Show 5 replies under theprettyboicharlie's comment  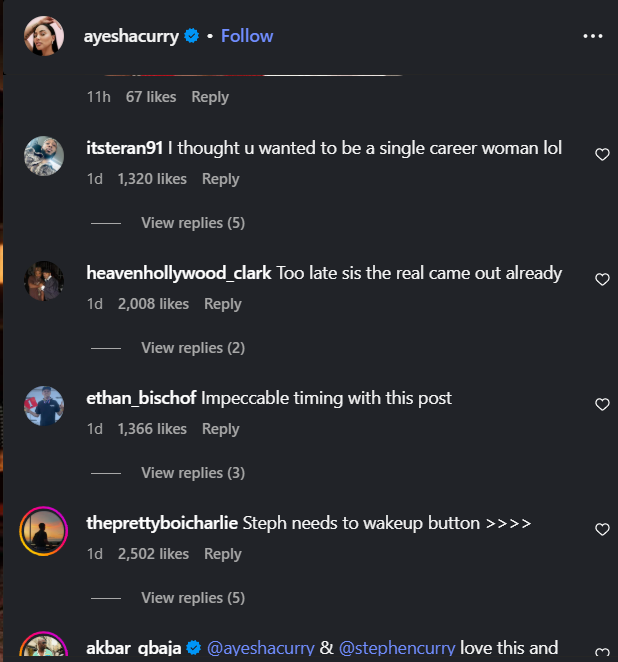point(193,598)
